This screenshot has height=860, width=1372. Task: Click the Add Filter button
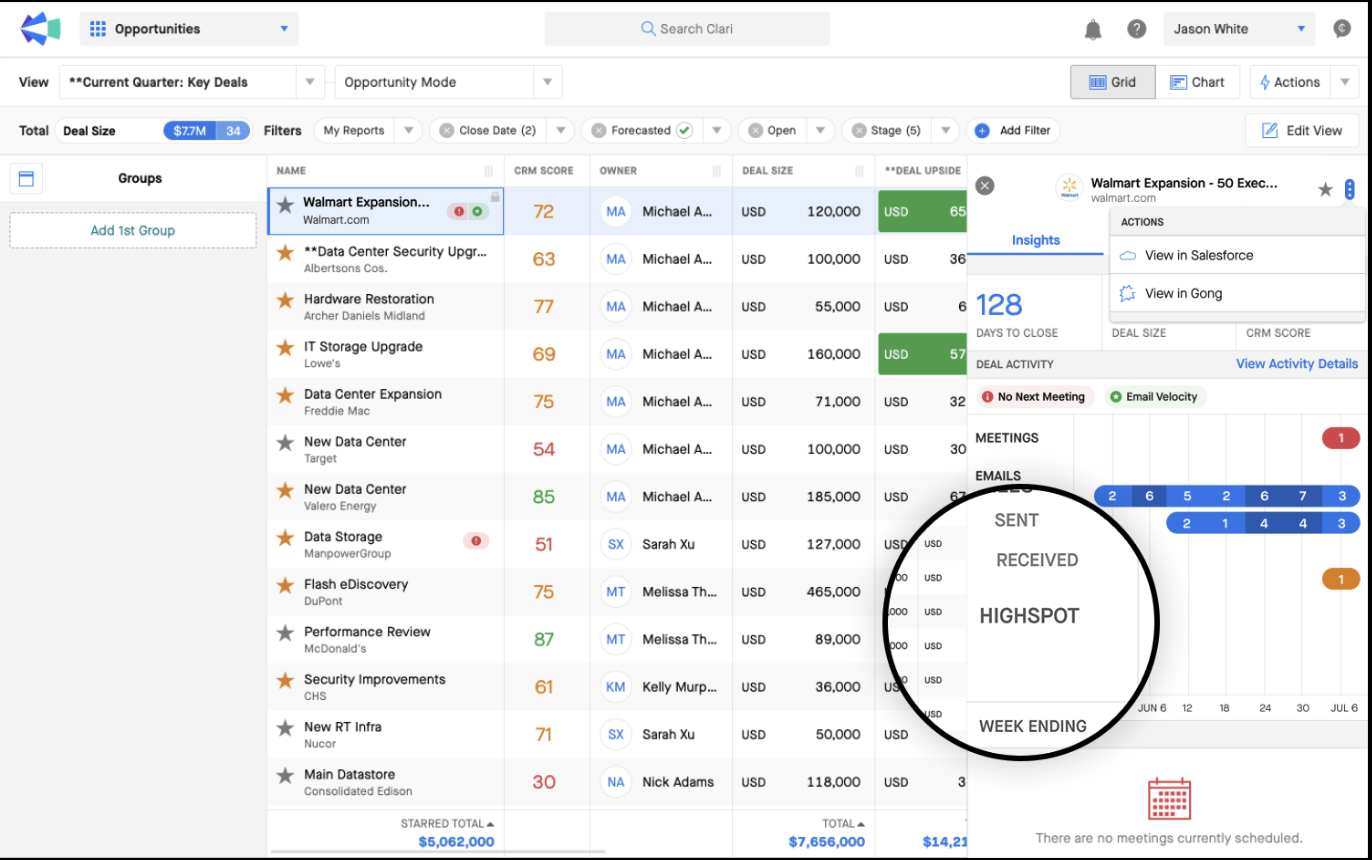coord(1012,130)
